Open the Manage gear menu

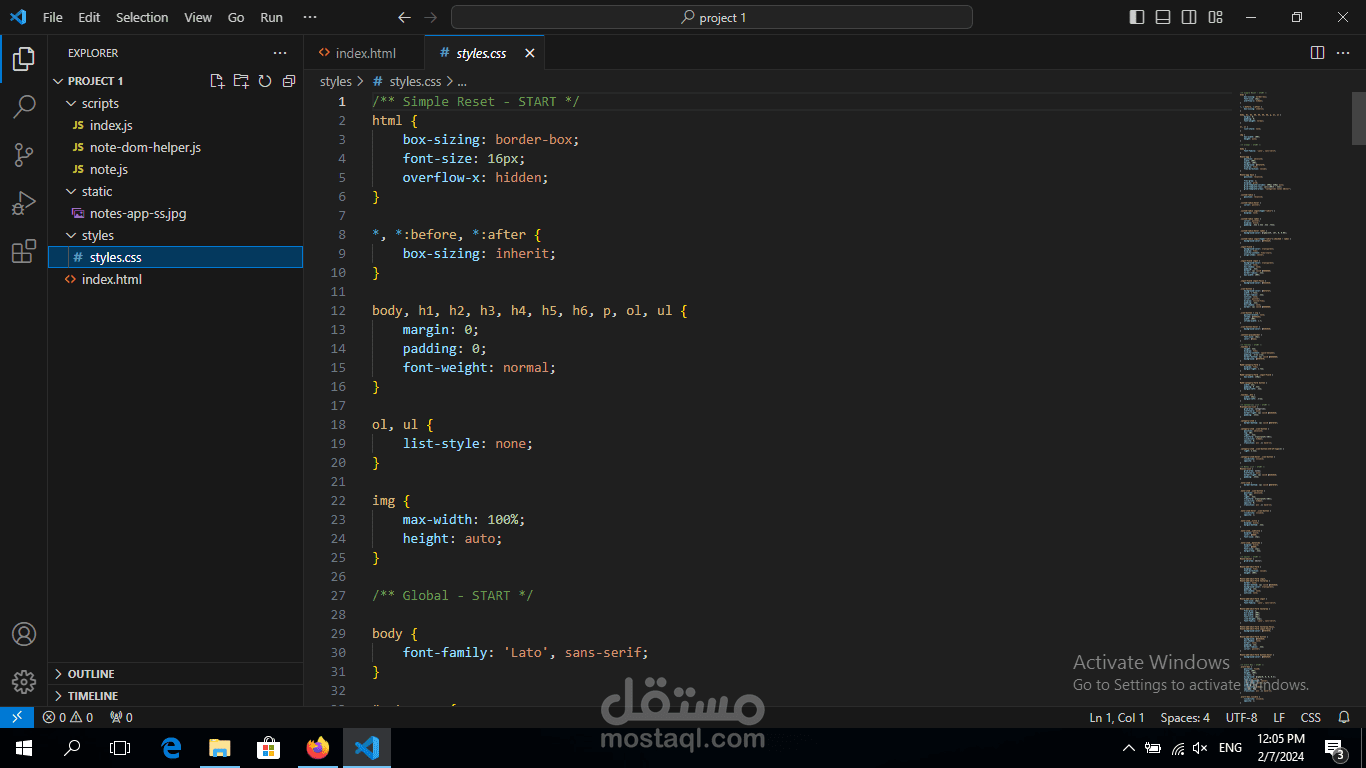point(24,682)
